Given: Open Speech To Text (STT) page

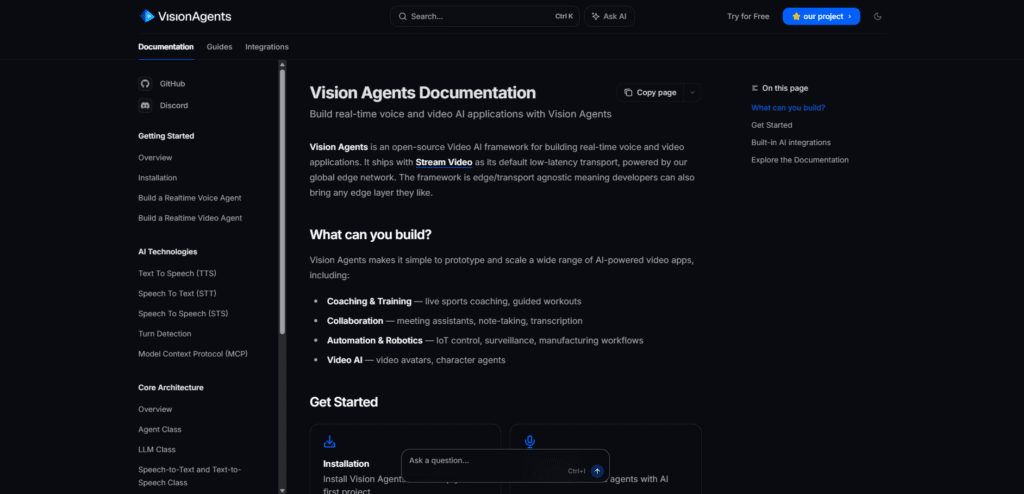Looking at the screenshot, I should click(x=177, y=293).
